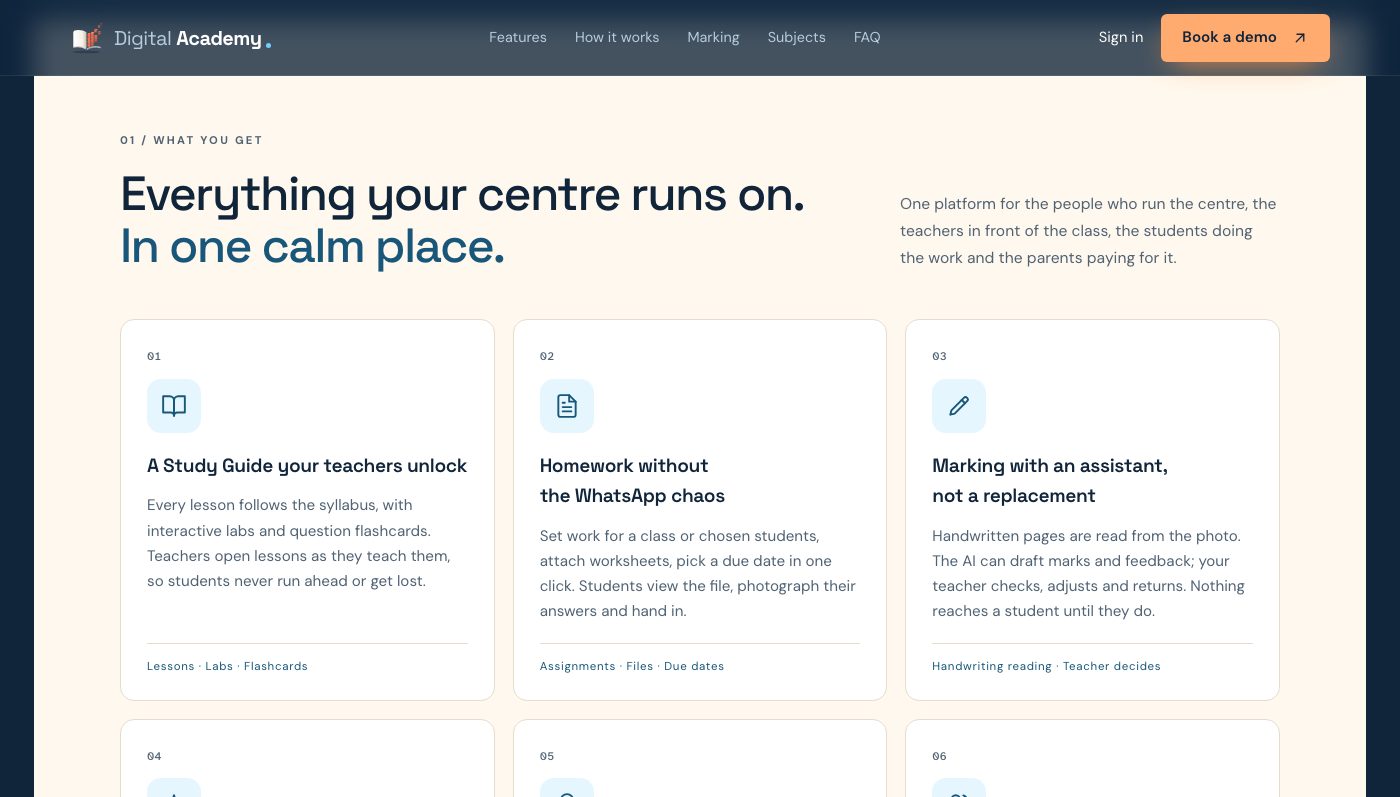Click 'Marking with an assistant, not a replacement' heading
The width and height of the screenshot is (1400, 797).
coord(1050,481)
